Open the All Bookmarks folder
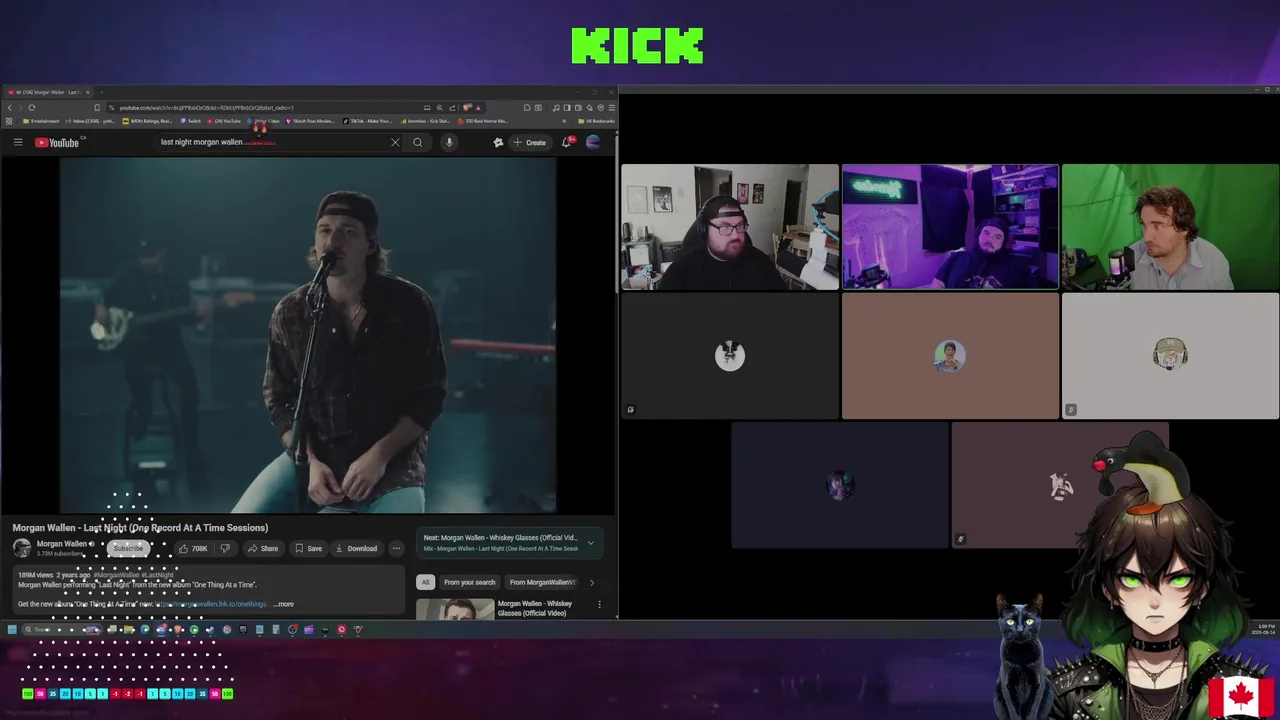The image size is (1280, 720). (596, 121)
